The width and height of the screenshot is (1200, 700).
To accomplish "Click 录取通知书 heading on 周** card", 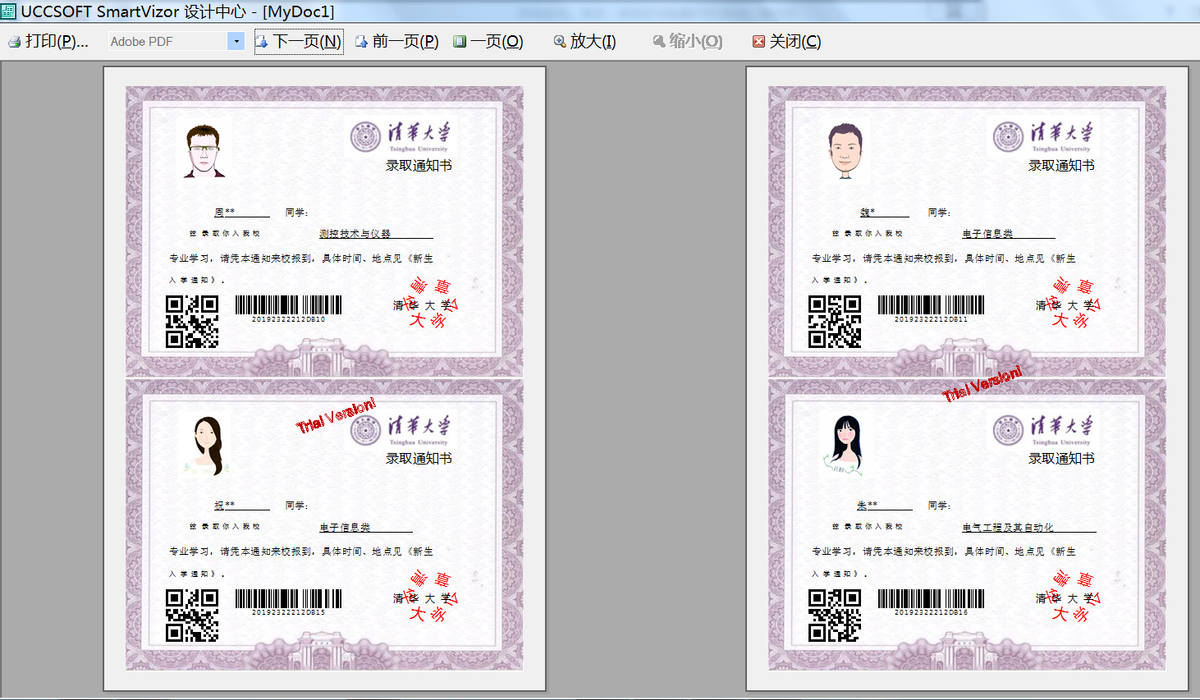I will (419, 165).
